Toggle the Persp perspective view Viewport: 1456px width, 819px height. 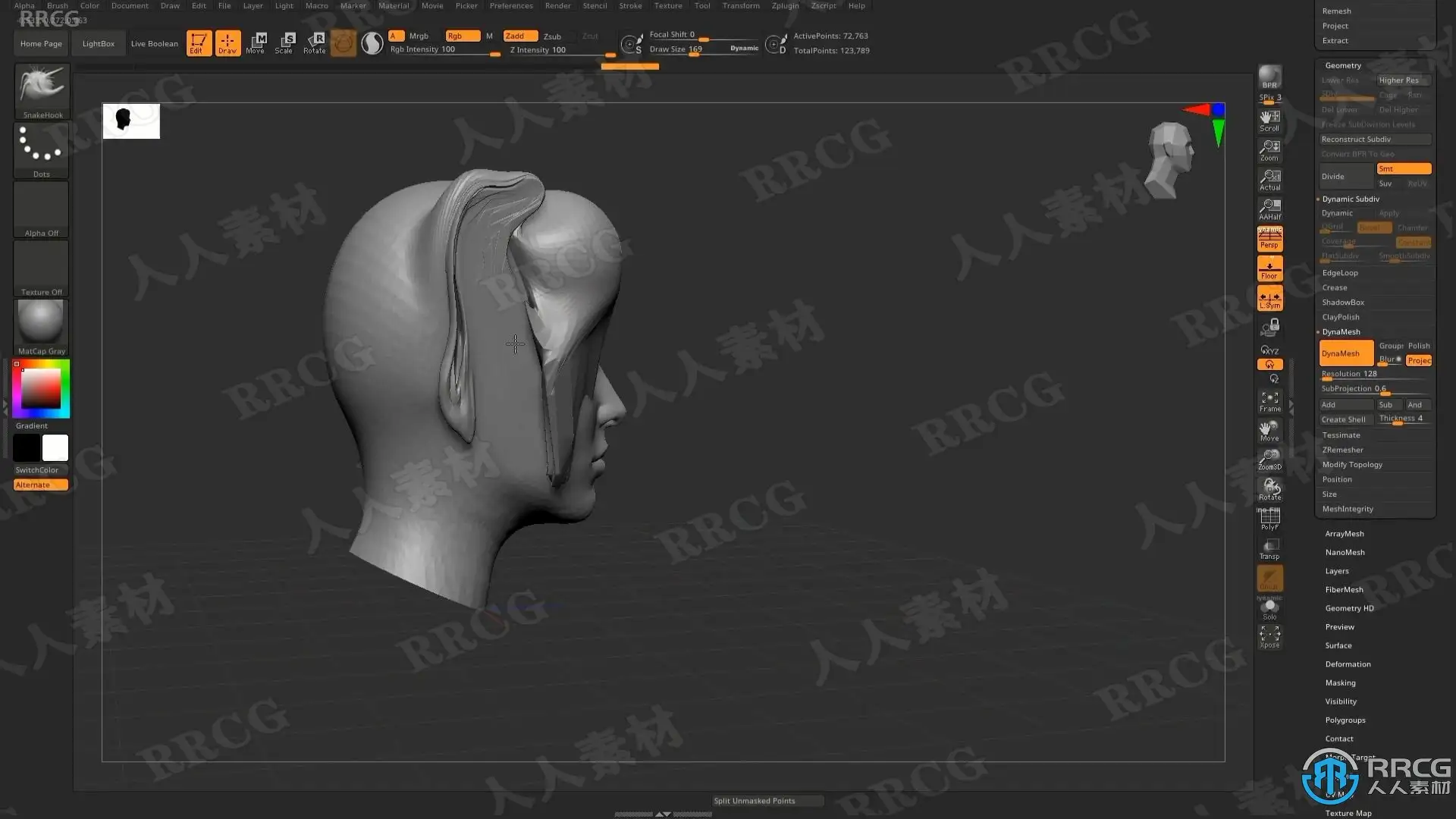[x=1269, y=239]
